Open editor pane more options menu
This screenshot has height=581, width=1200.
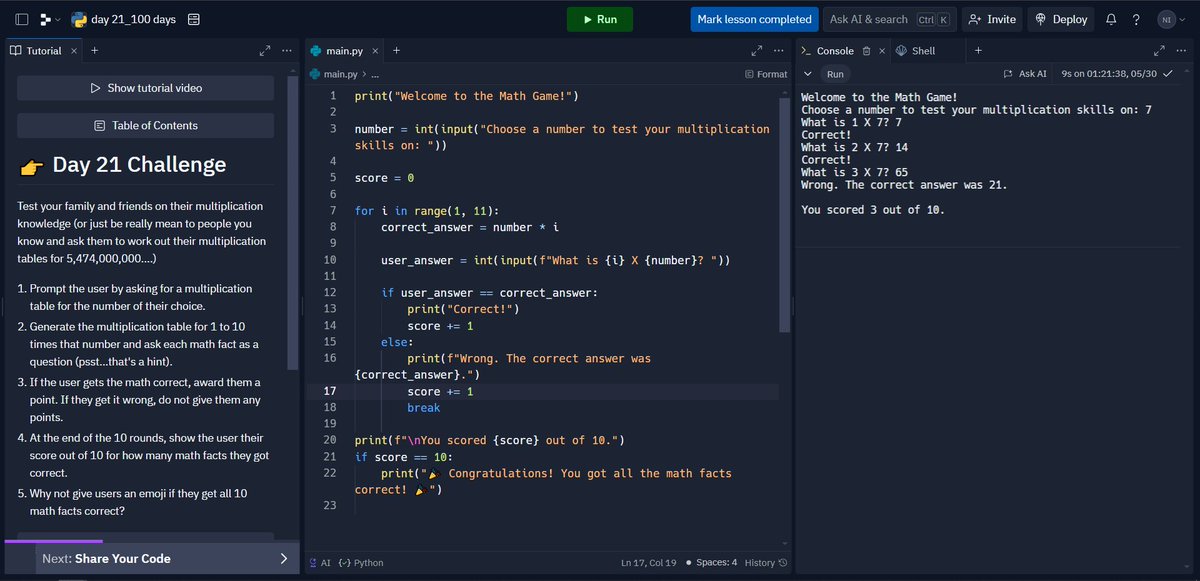click(778, 50)
